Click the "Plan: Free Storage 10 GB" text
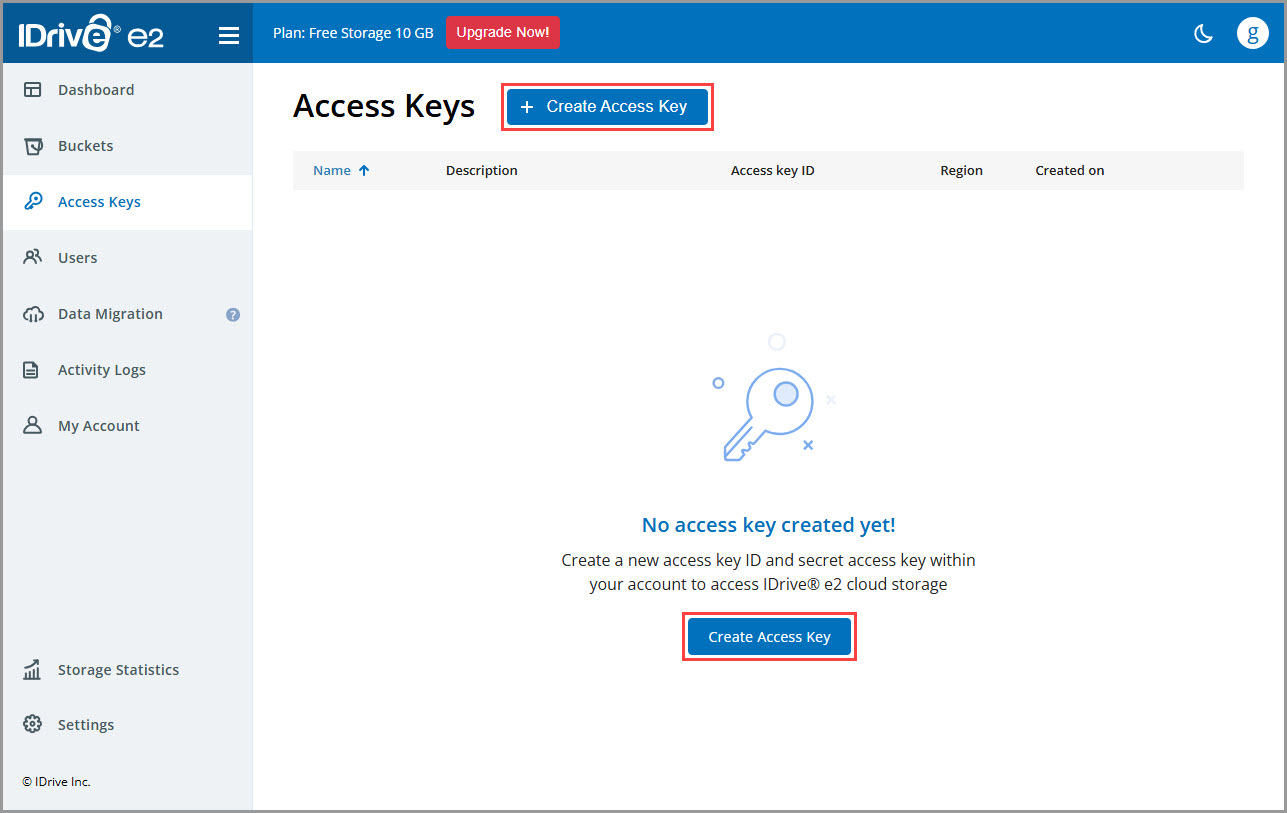This screenshot has width=1287, height=813. coord(353,33)
